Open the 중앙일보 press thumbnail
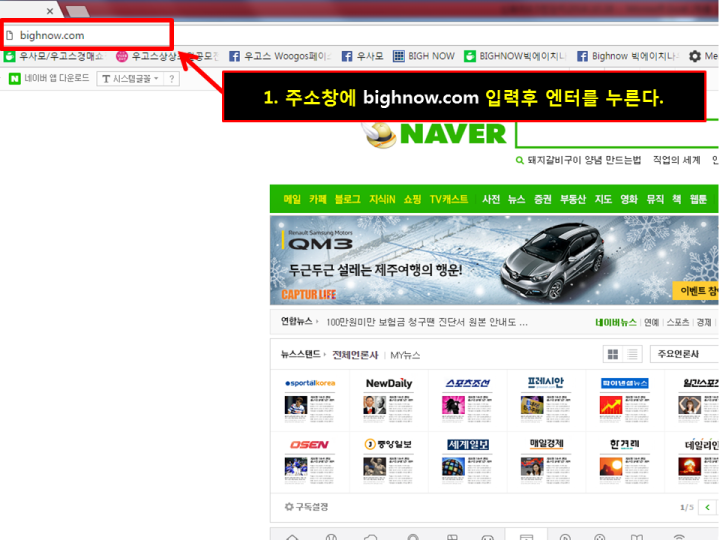Viewport: 720px width, 540px height. point(388,461)
